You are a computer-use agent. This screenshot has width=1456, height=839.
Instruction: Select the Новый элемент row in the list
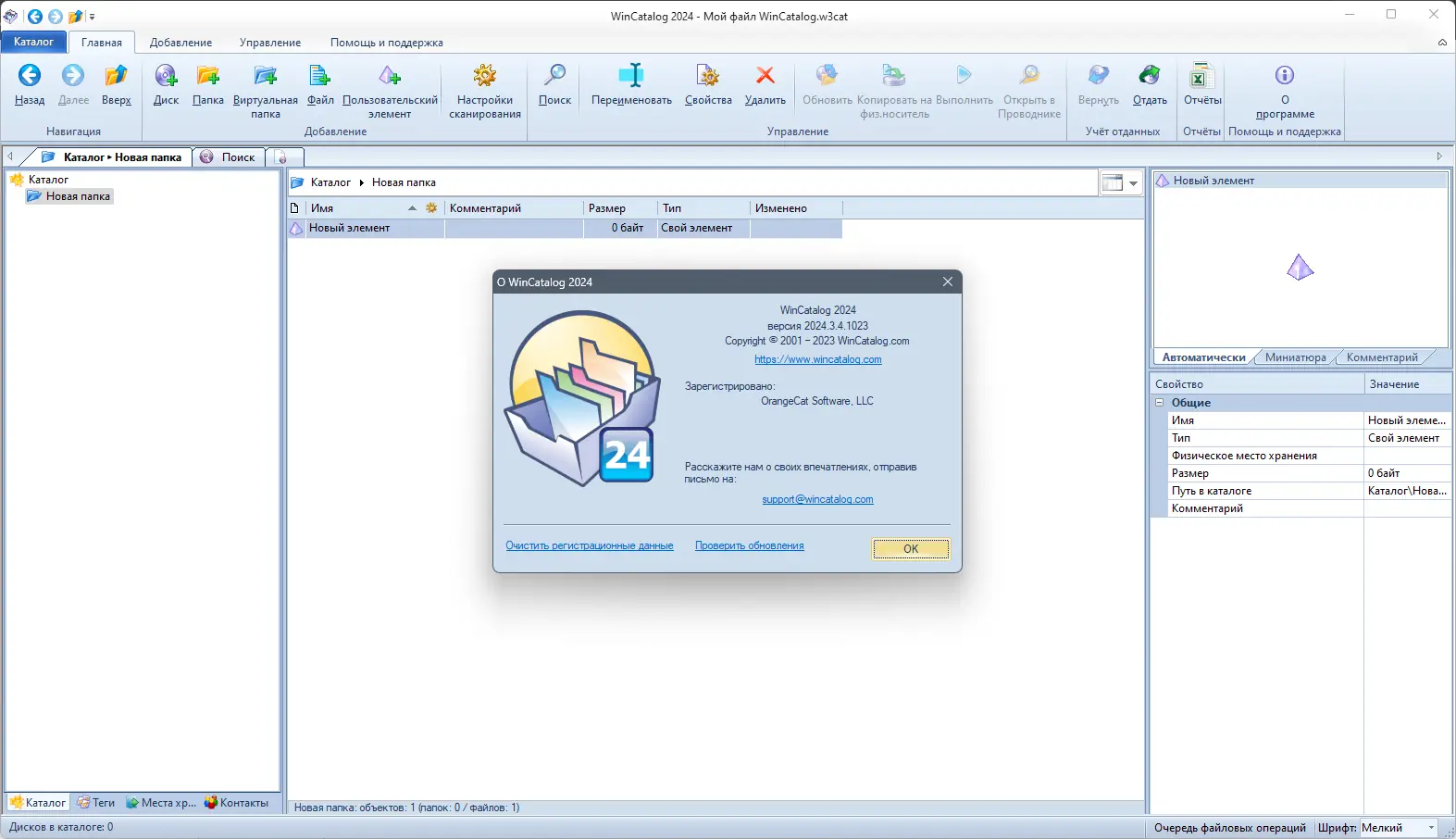[565, 228]
